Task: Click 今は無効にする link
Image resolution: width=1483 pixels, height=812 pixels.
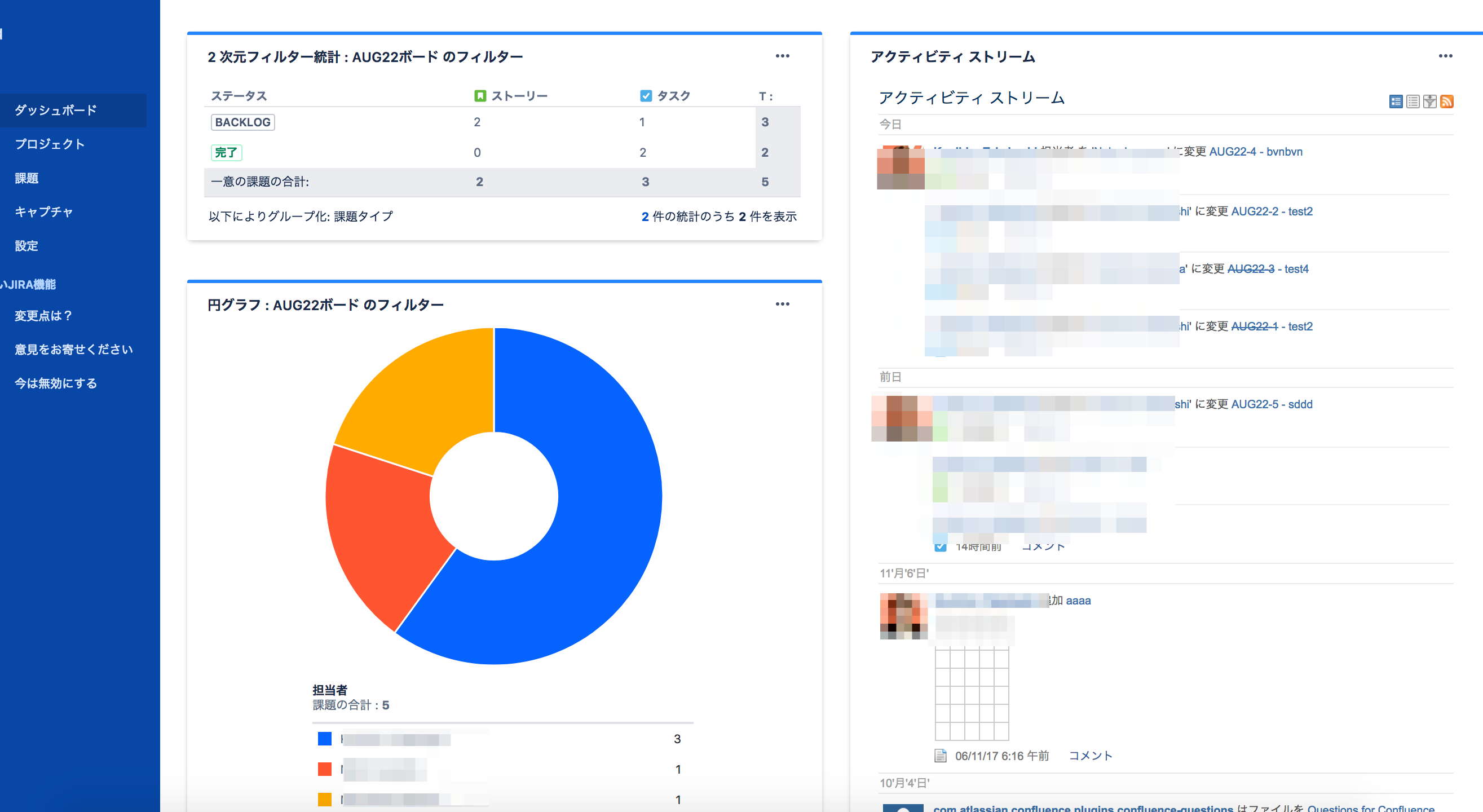Action: 56,383
